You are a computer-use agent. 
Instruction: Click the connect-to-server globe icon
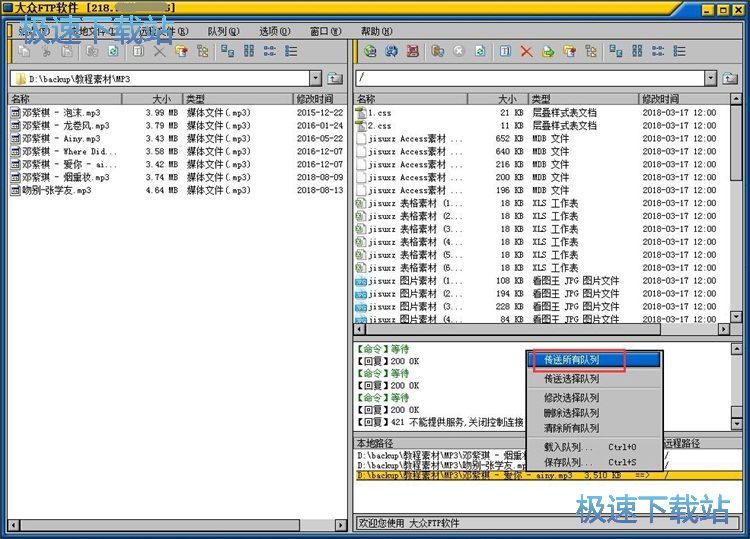pyautogui.click(x=370, y=51)
